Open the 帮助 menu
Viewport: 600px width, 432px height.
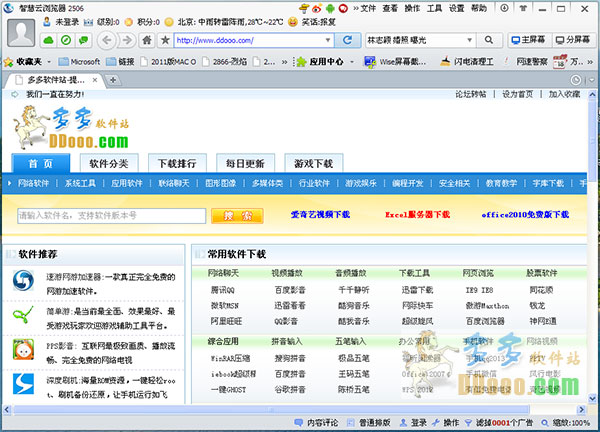[x=479, y=8]
